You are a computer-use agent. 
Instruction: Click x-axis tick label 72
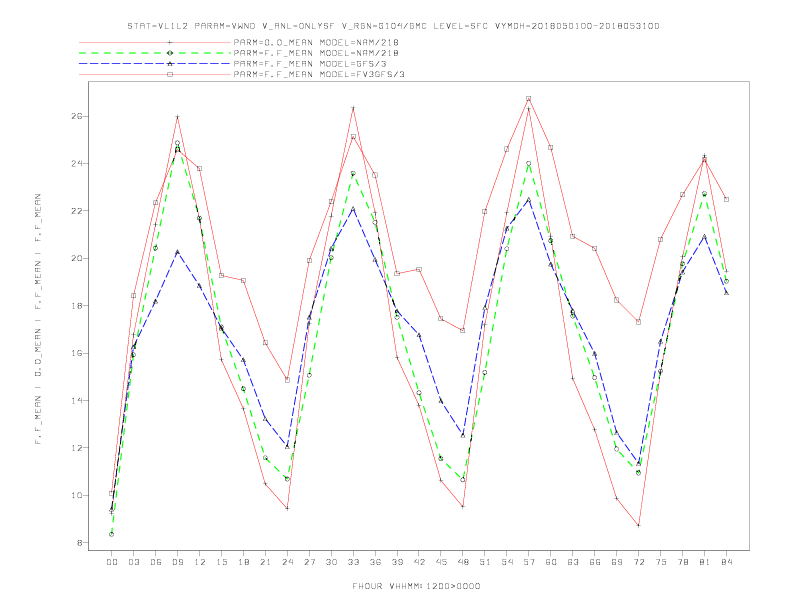(638, 562)
